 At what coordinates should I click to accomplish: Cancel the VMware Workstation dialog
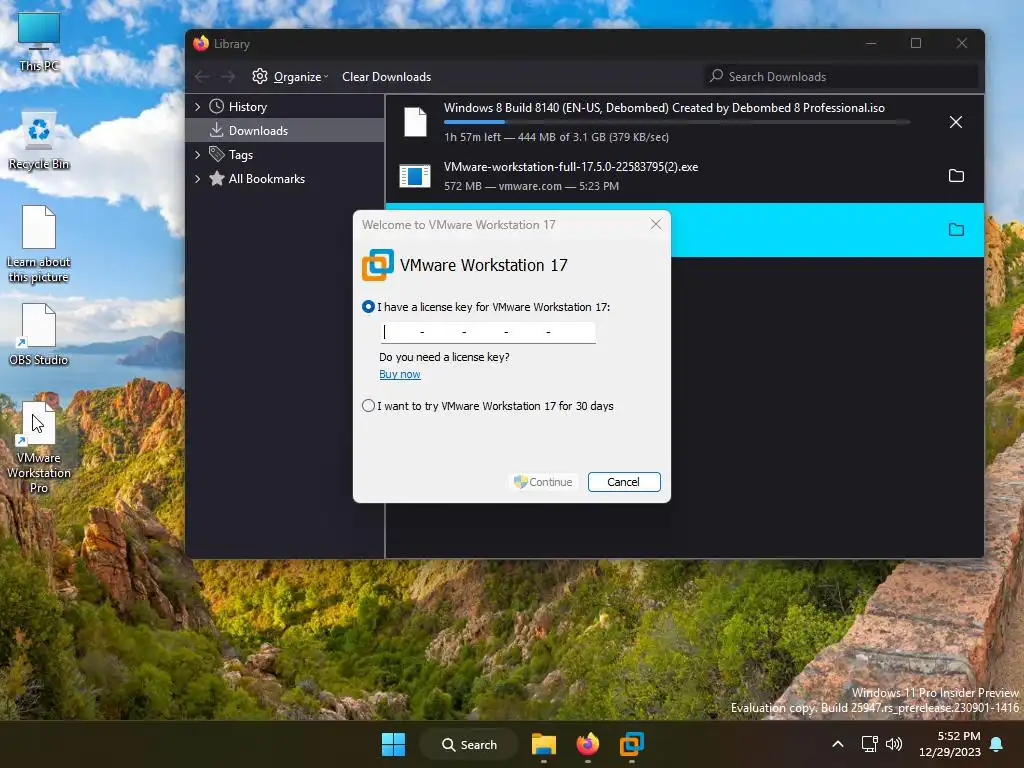(624, 482)
